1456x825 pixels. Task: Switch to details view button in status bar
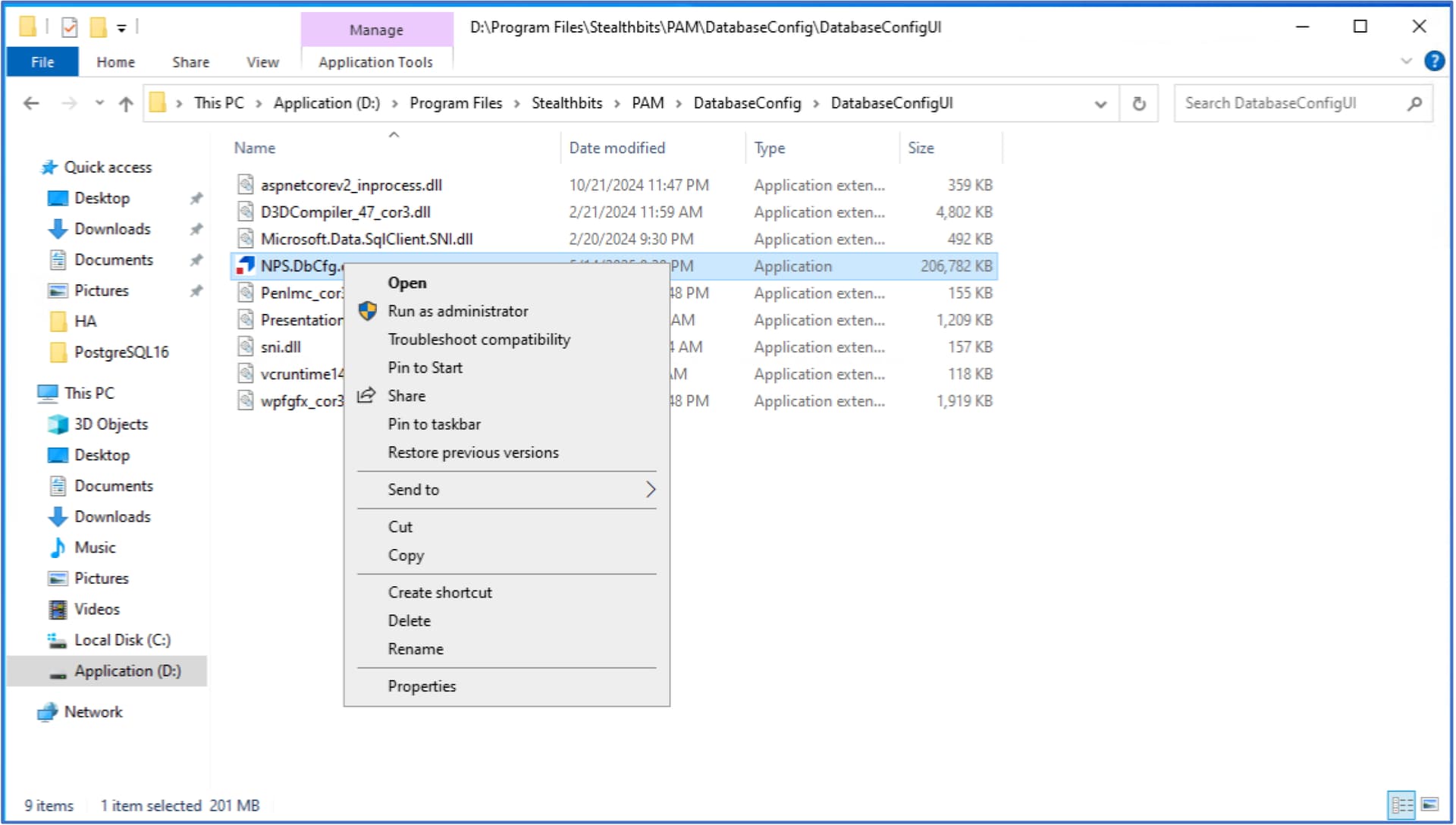tap(1401, 805)
